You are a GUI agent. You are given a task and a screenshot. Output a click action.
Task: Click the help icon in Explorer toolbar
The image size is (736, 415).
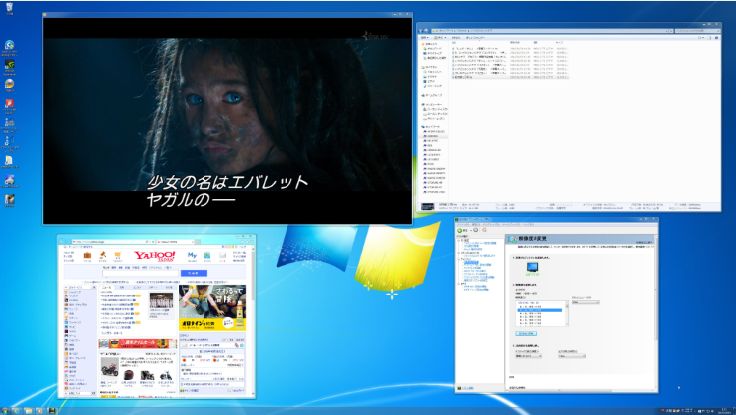[717, 38]
